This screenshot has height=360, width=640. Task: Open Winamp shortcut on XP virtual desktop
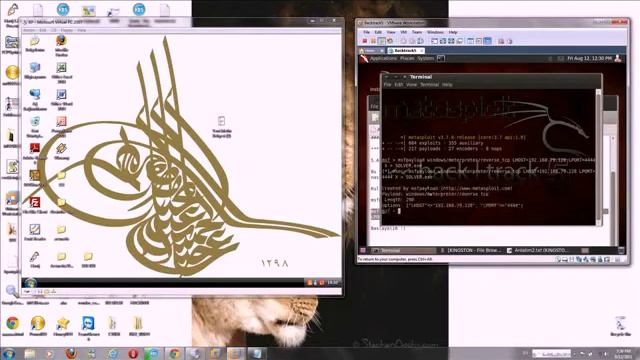click(x=61, y=148)
